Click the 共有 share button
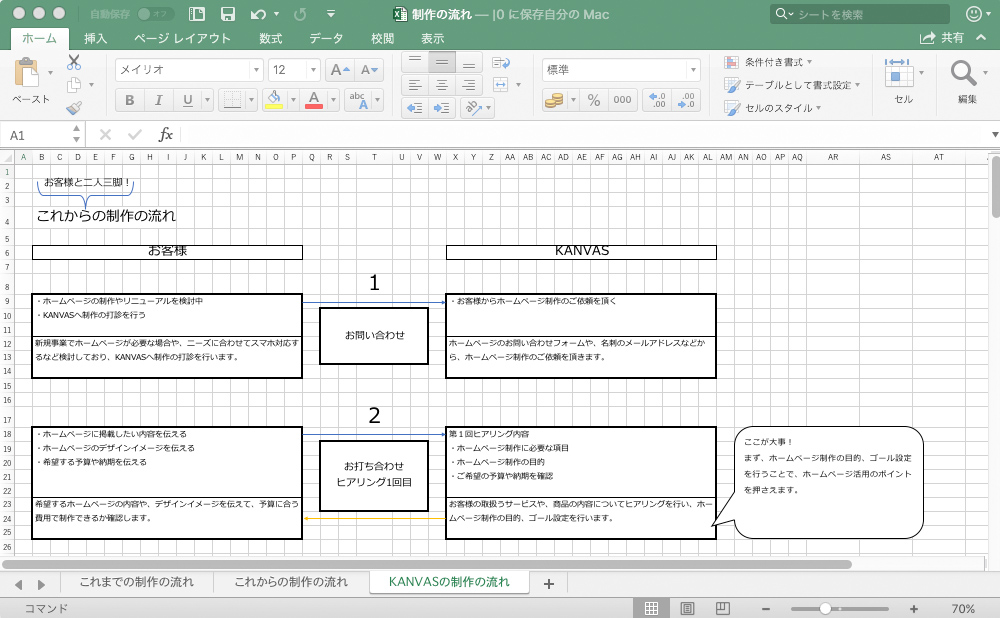This screenshot has width=1000, height=618. pos(943,38)
